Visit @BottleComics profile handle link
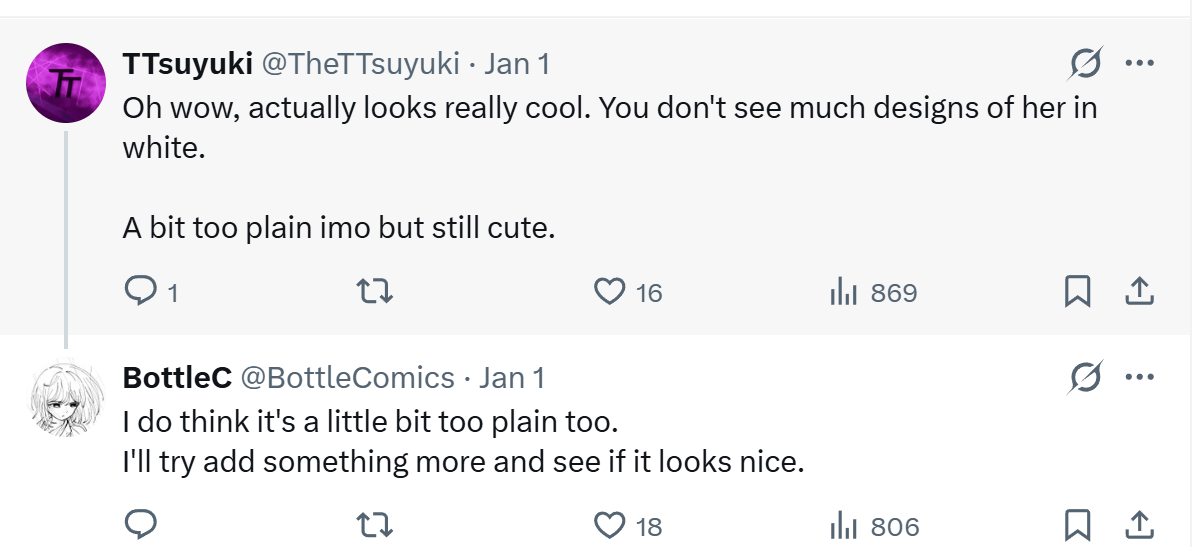1193x547 pixels. pos(347,378)
